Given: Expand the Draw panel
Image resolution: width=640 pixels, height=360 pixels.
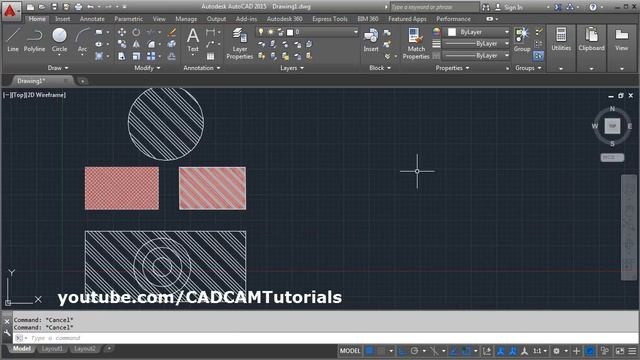Looking at the screenshot, I should (58, 68).
